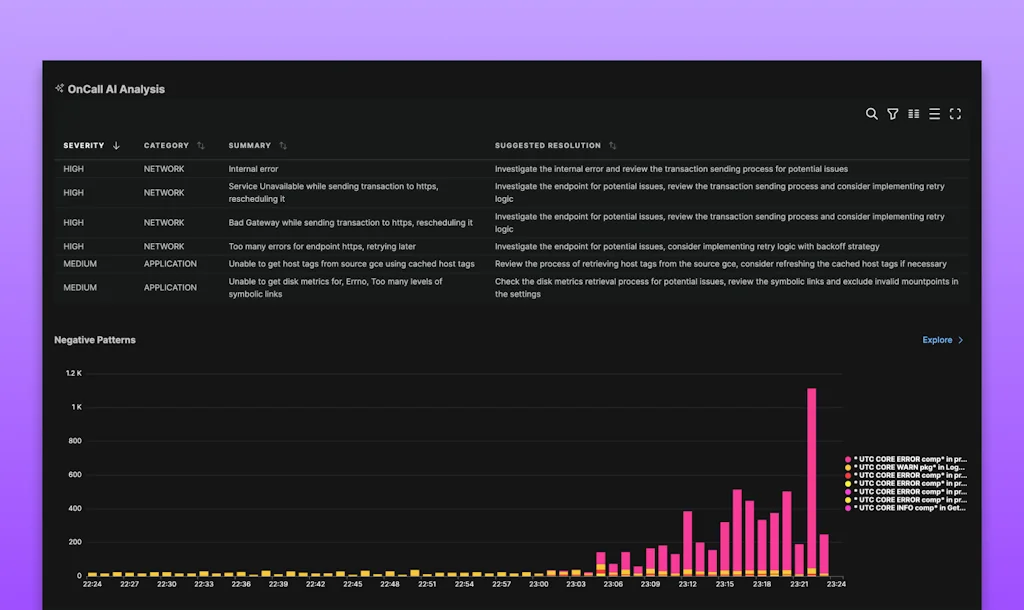Click the SUGGESTED RESOLUTION sort arrows
Viewport: 1024px width, 610px height.
[611, 146]
